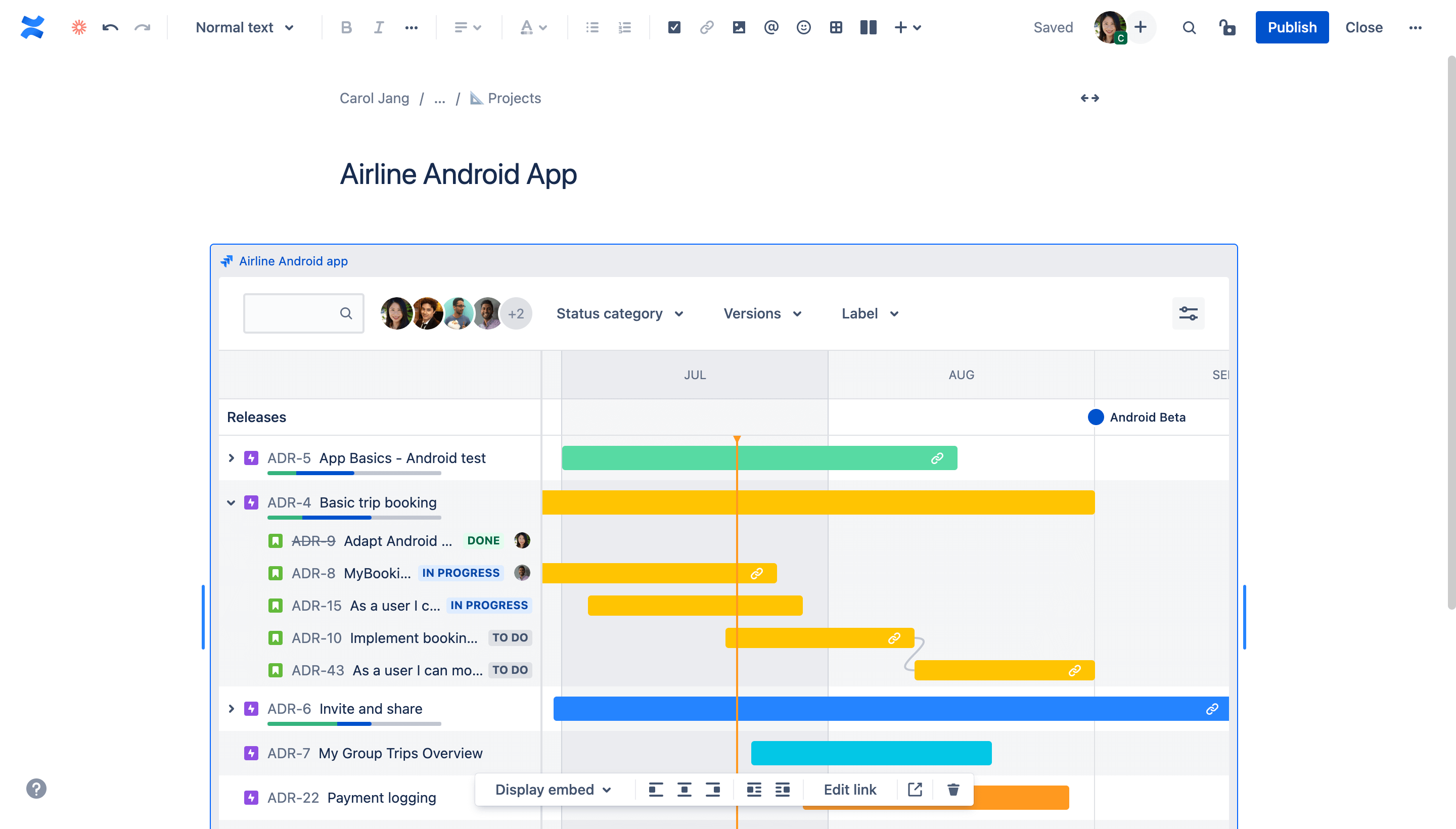1456x829 pixels.
Task: Click the italic formatting icon
Action: (x=378, y=27)
